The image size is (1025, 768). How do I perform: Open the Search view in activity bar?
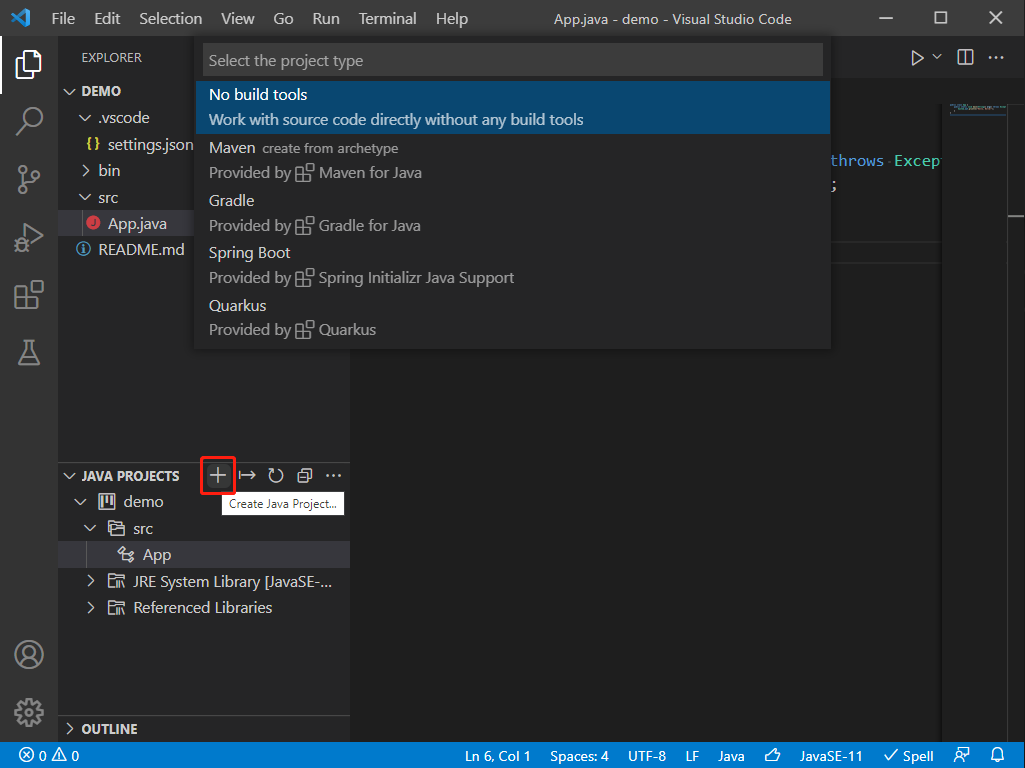[29, 122]
